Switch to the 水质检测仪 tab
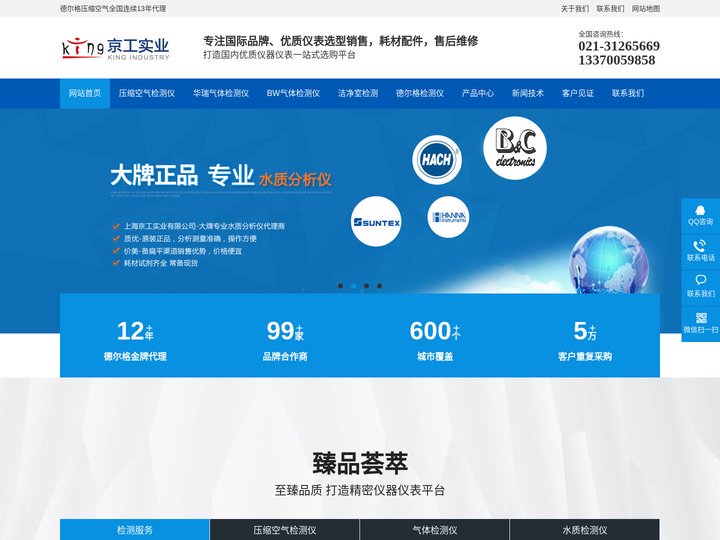This screenshot has width=720, height=540. (585, 530)
